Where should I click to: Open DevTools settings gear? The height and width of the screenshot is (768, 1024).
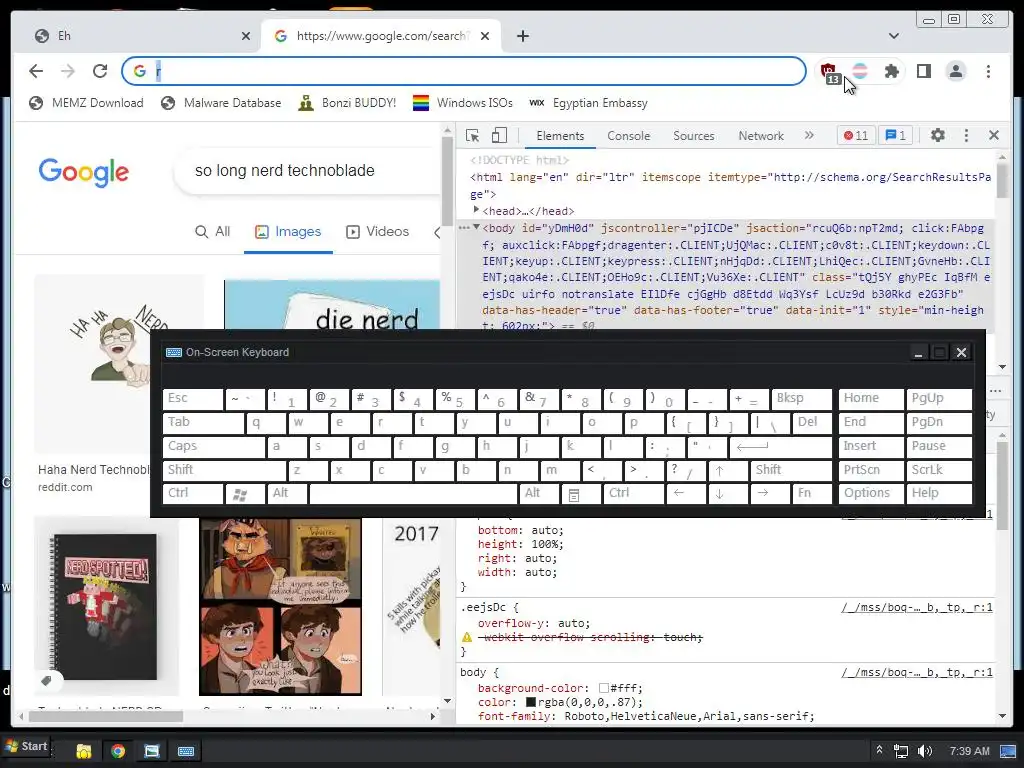[x=938, y=135]
